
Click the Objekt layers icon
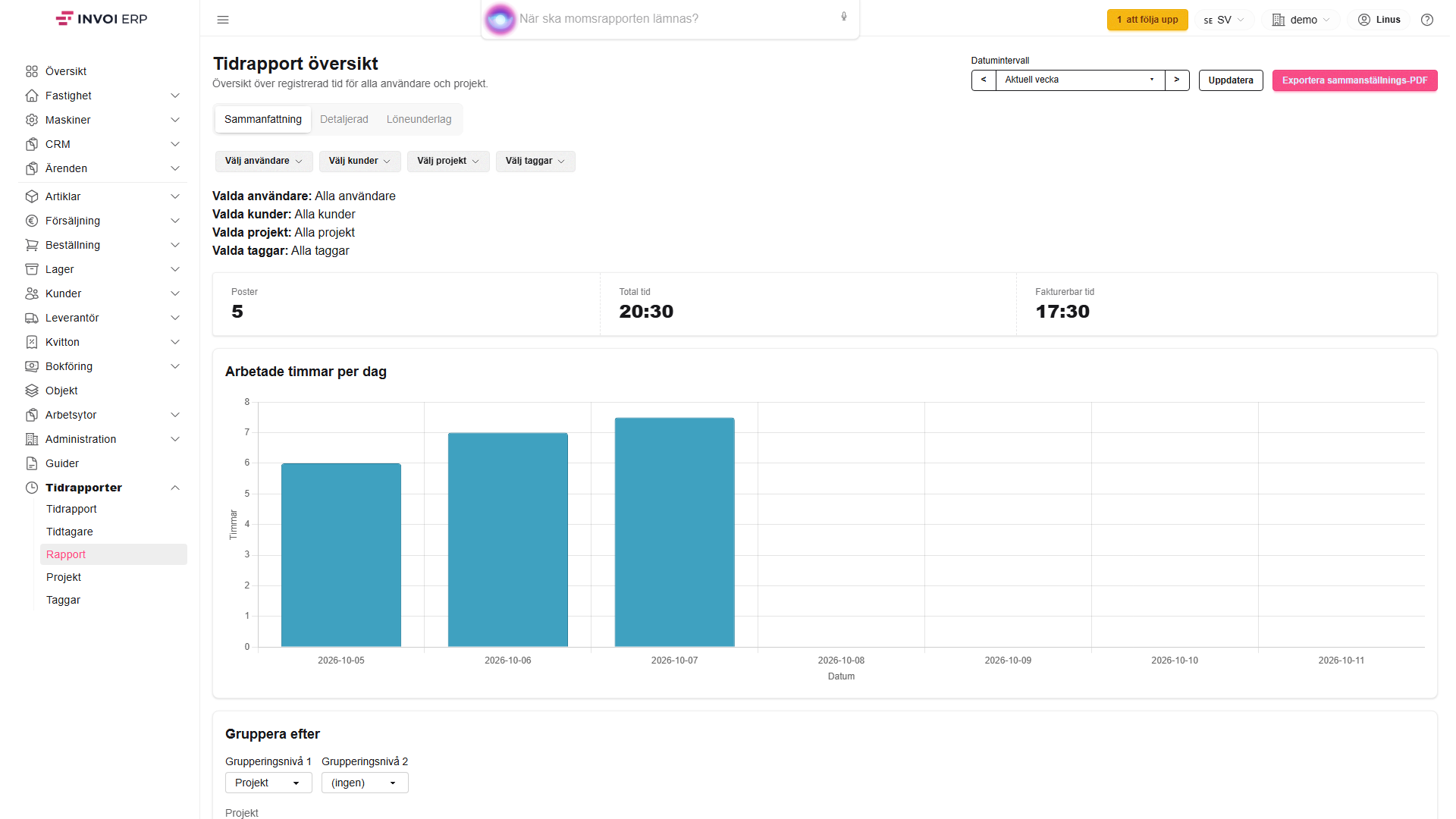pyautogui.click(x=32, y=391)
